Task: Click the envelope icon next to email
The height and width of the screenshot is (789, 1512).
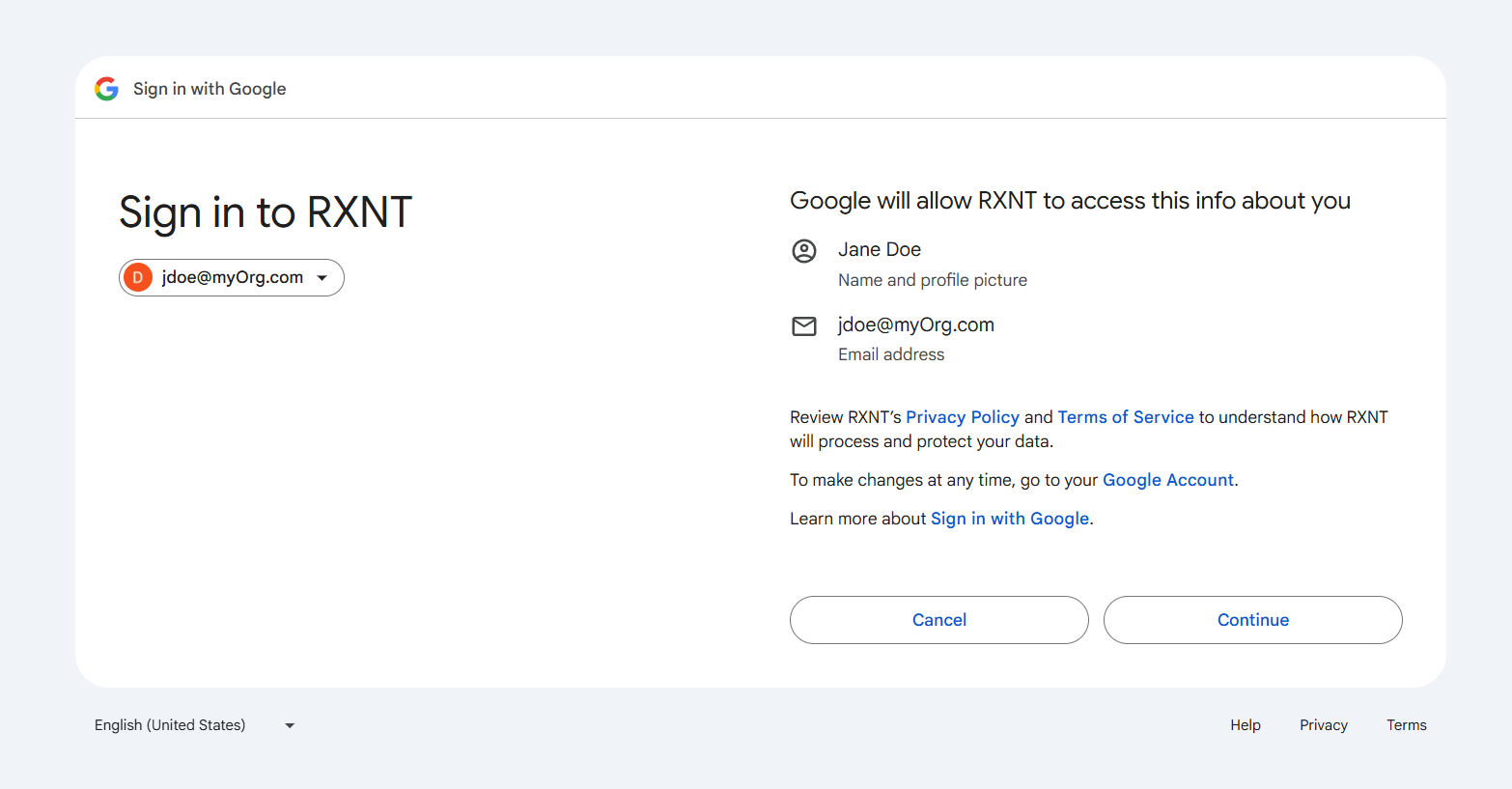Action: [803, 326]
